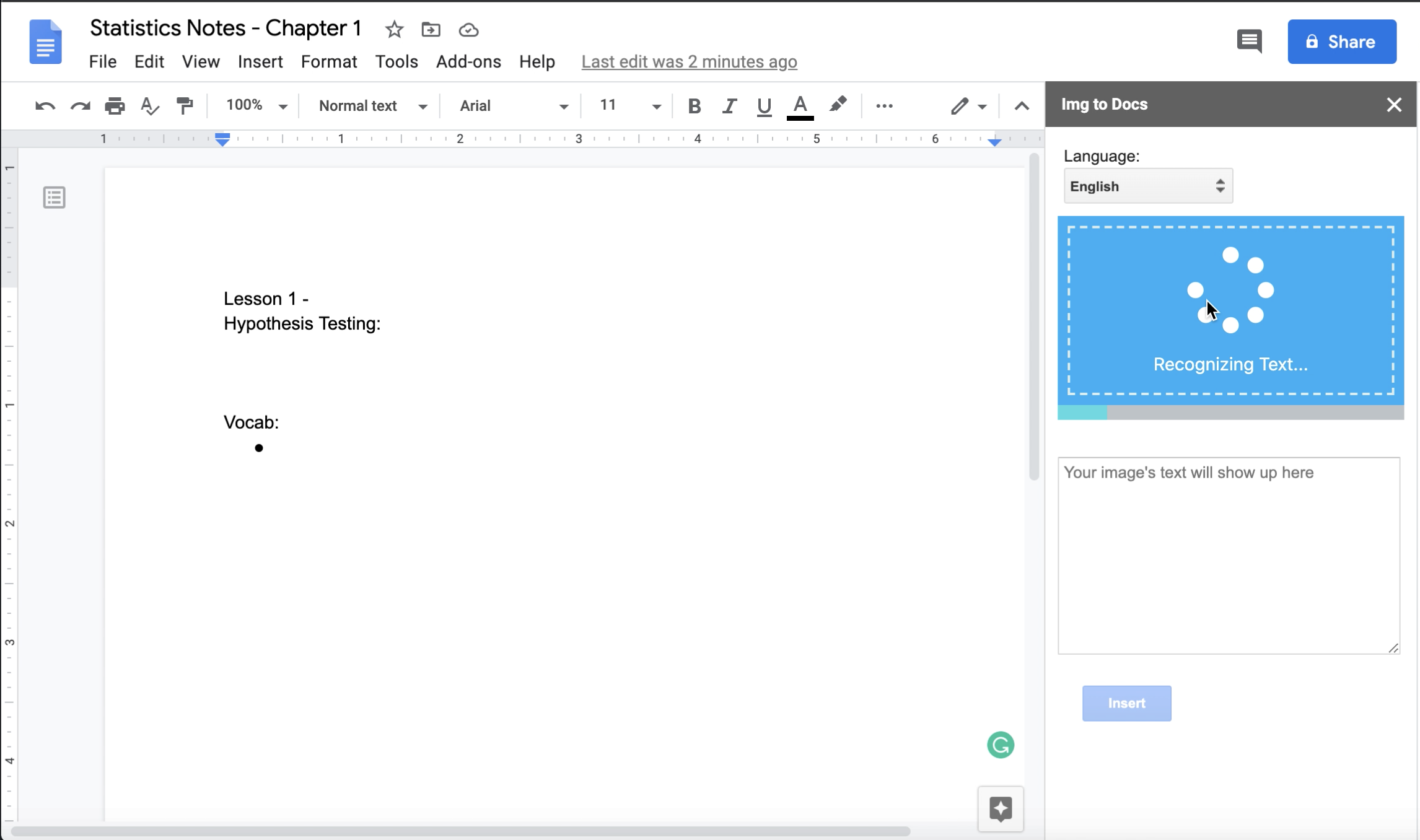This screenshot has width=1420, height=840.
Task: Expand the font name Arial dropdown
Action: pyautogui.click(x=563, y=106)
